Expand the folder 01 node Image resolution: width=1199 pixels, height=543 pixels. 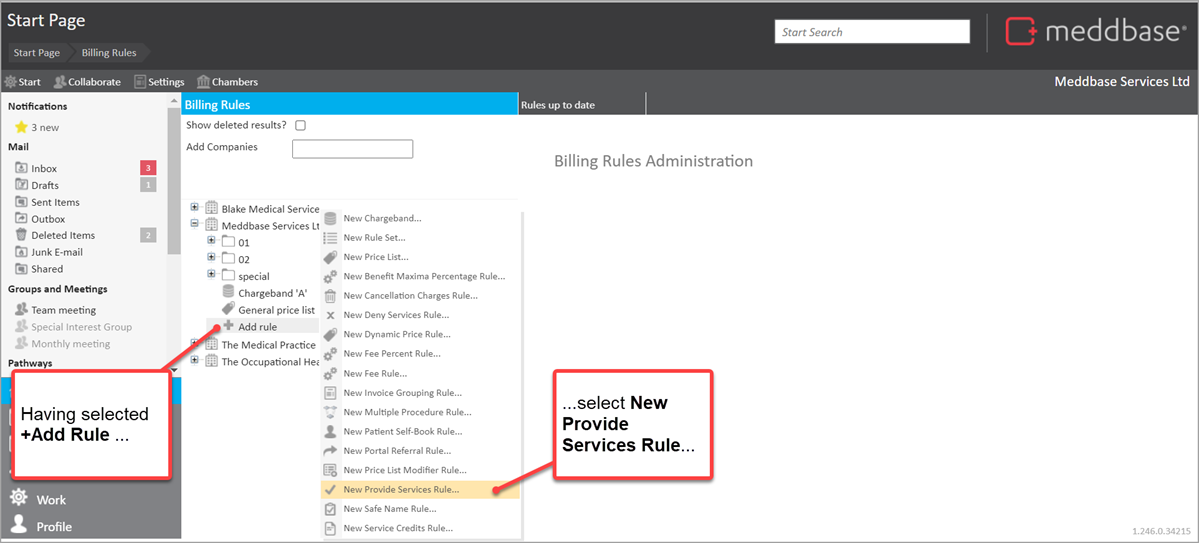(x=211, y=242)
